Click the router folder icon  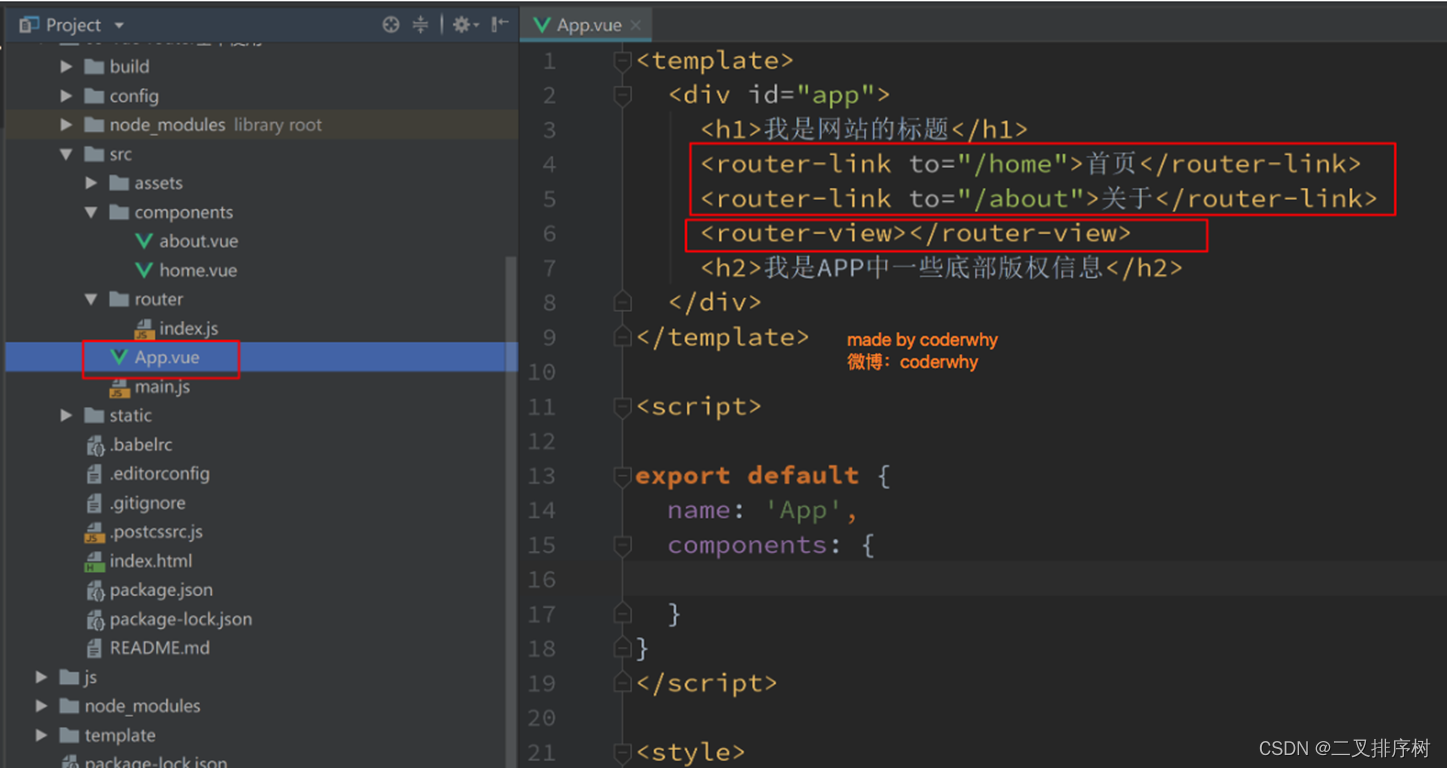[x=120, y=299]
